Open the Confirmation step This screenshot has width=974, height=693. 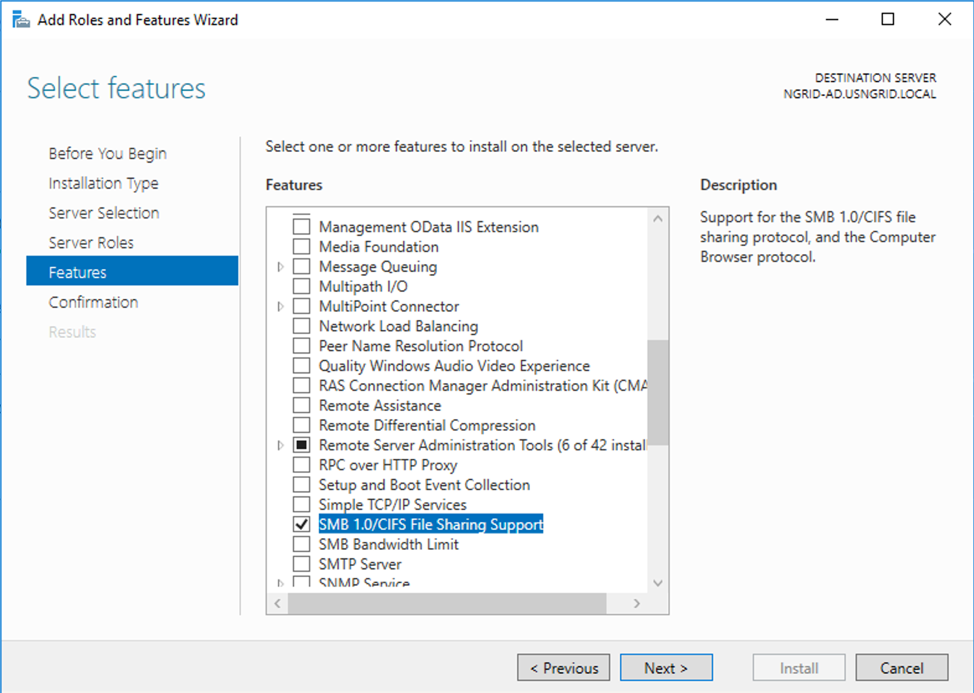(x=94, y=302)
